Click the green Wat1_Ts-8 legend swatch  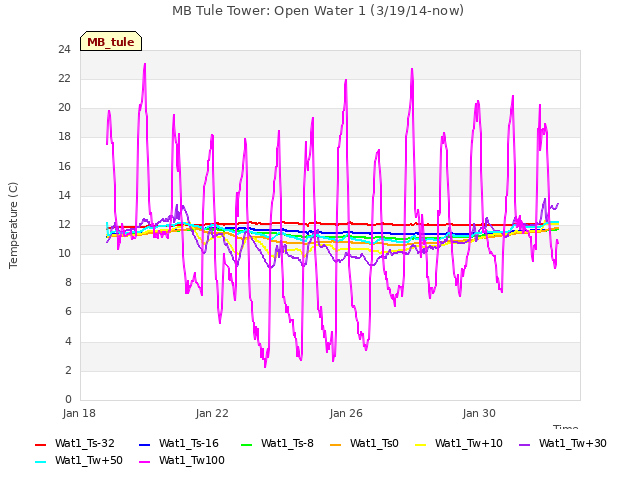(247, 444)
